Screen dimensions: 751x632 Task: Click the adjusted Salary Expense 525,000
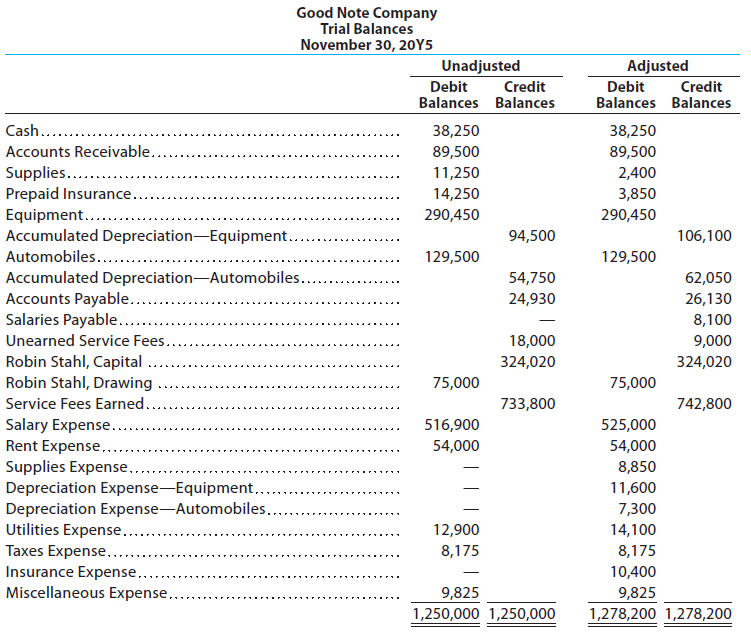click(630, 425)
